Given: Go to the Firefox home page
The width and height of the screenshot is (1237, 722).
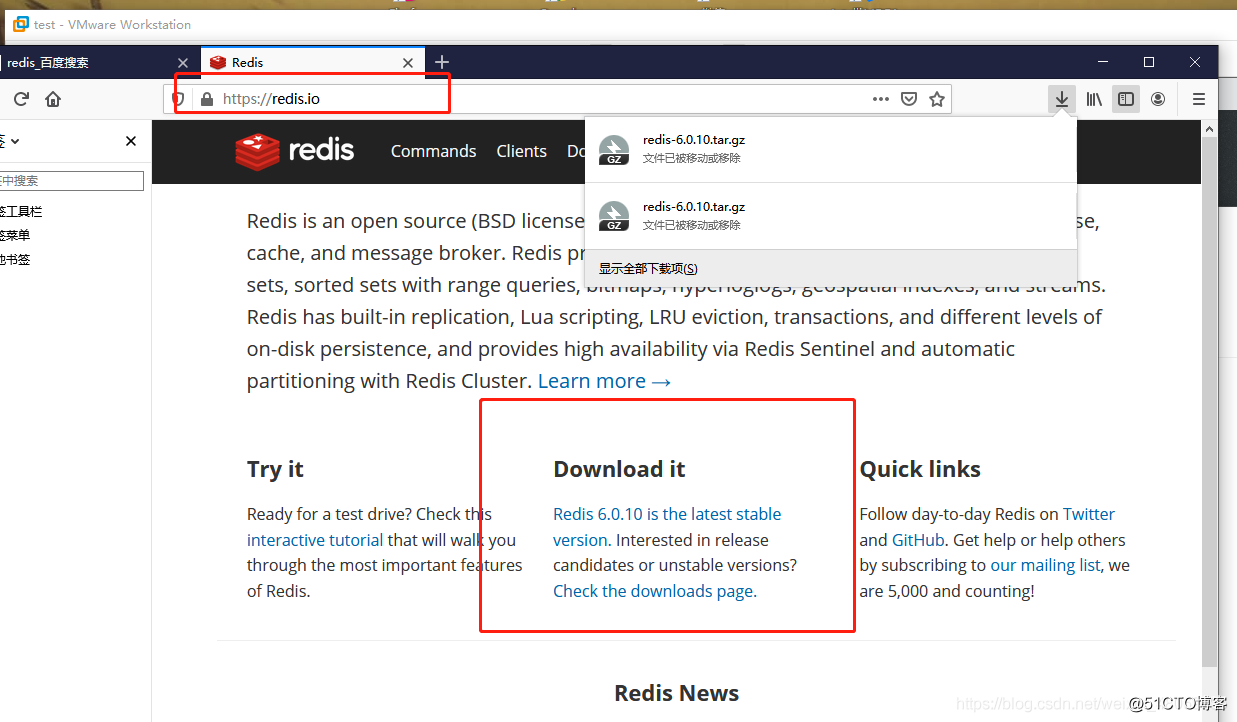Looking at the screenshot, I should point(53,99).
